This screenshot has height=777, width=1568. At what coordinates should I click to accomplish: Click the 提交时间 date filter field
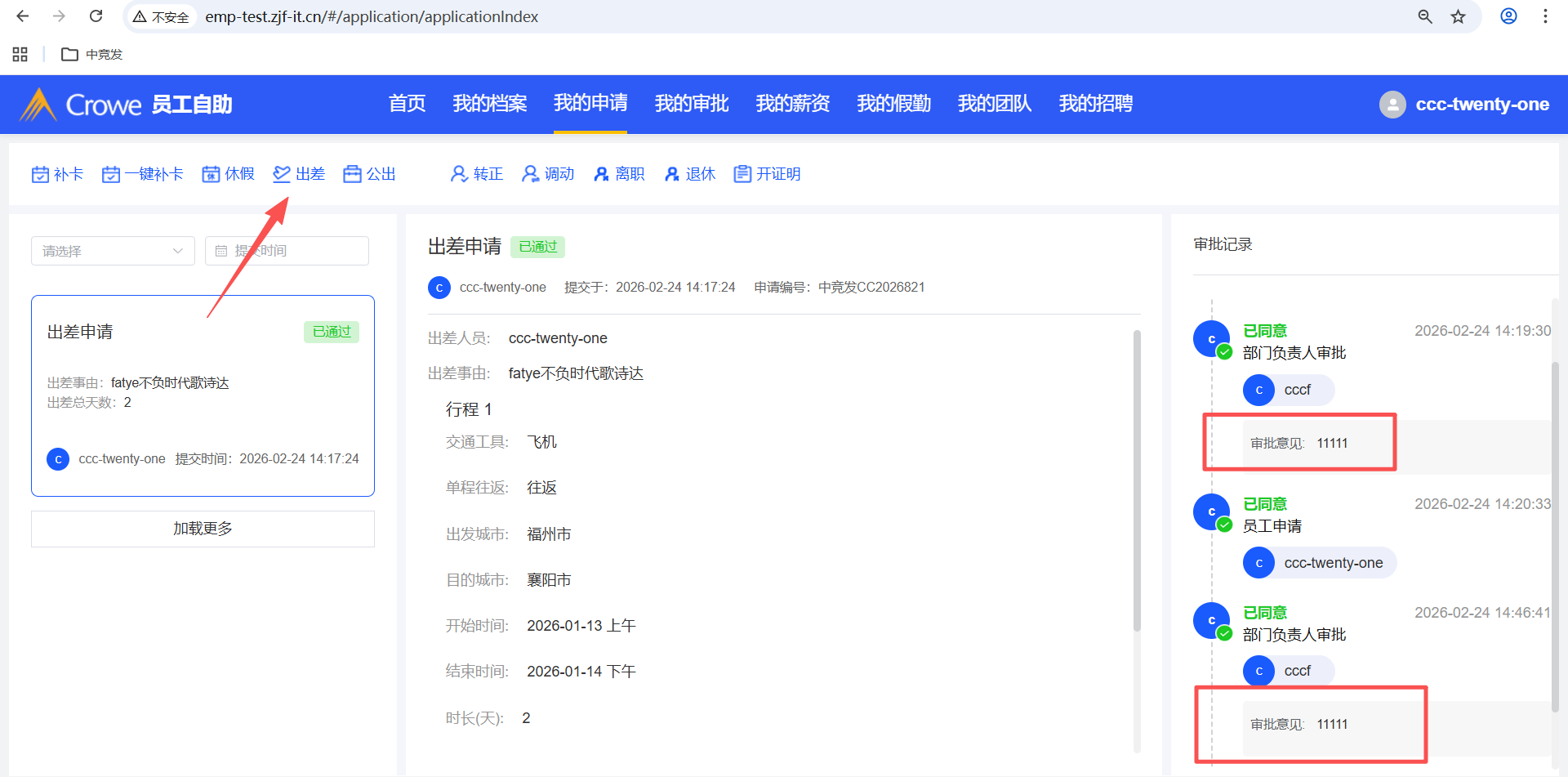tap(287, 251)
